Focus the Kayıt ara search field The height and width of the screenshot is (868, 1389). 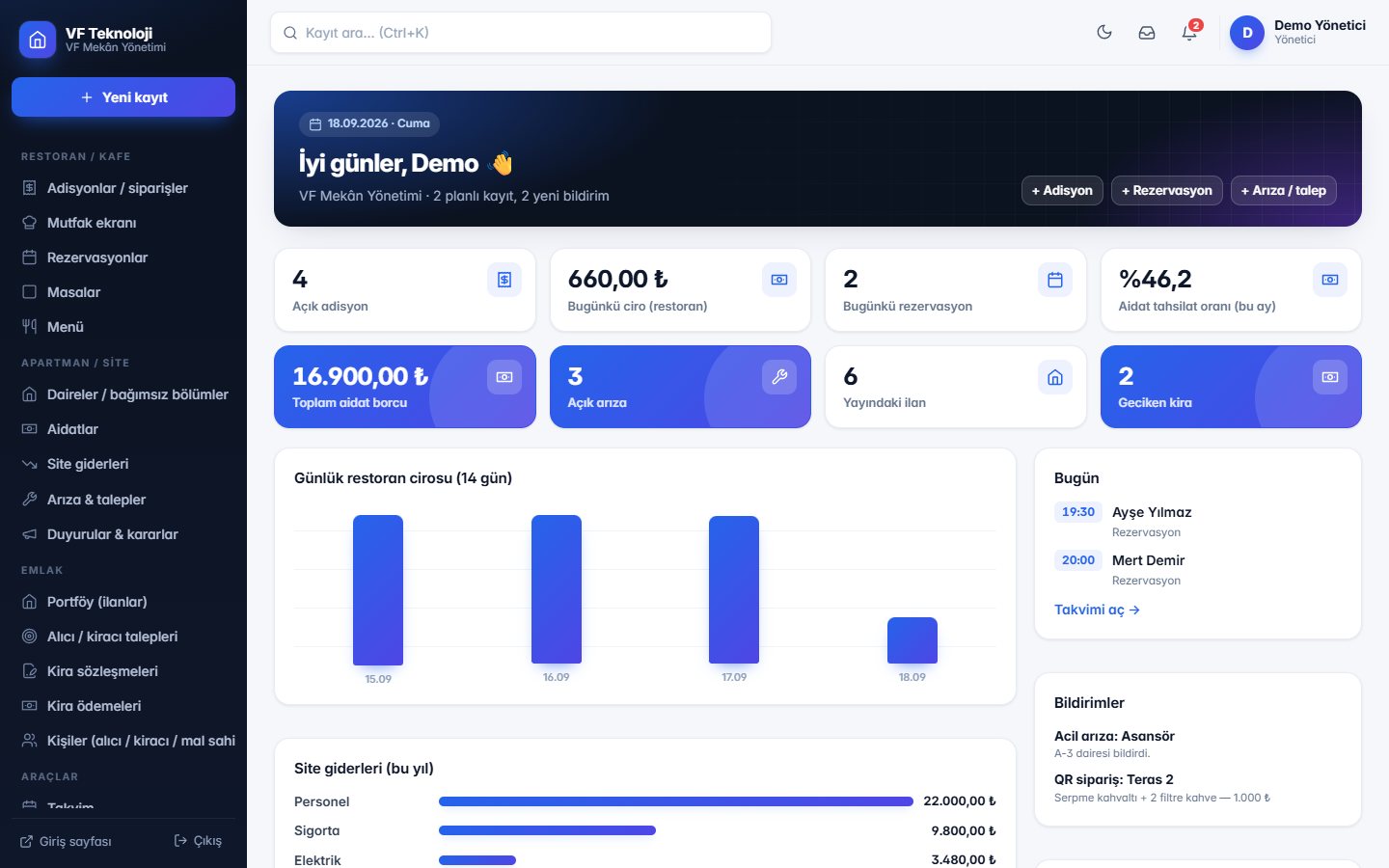[521, 33]
